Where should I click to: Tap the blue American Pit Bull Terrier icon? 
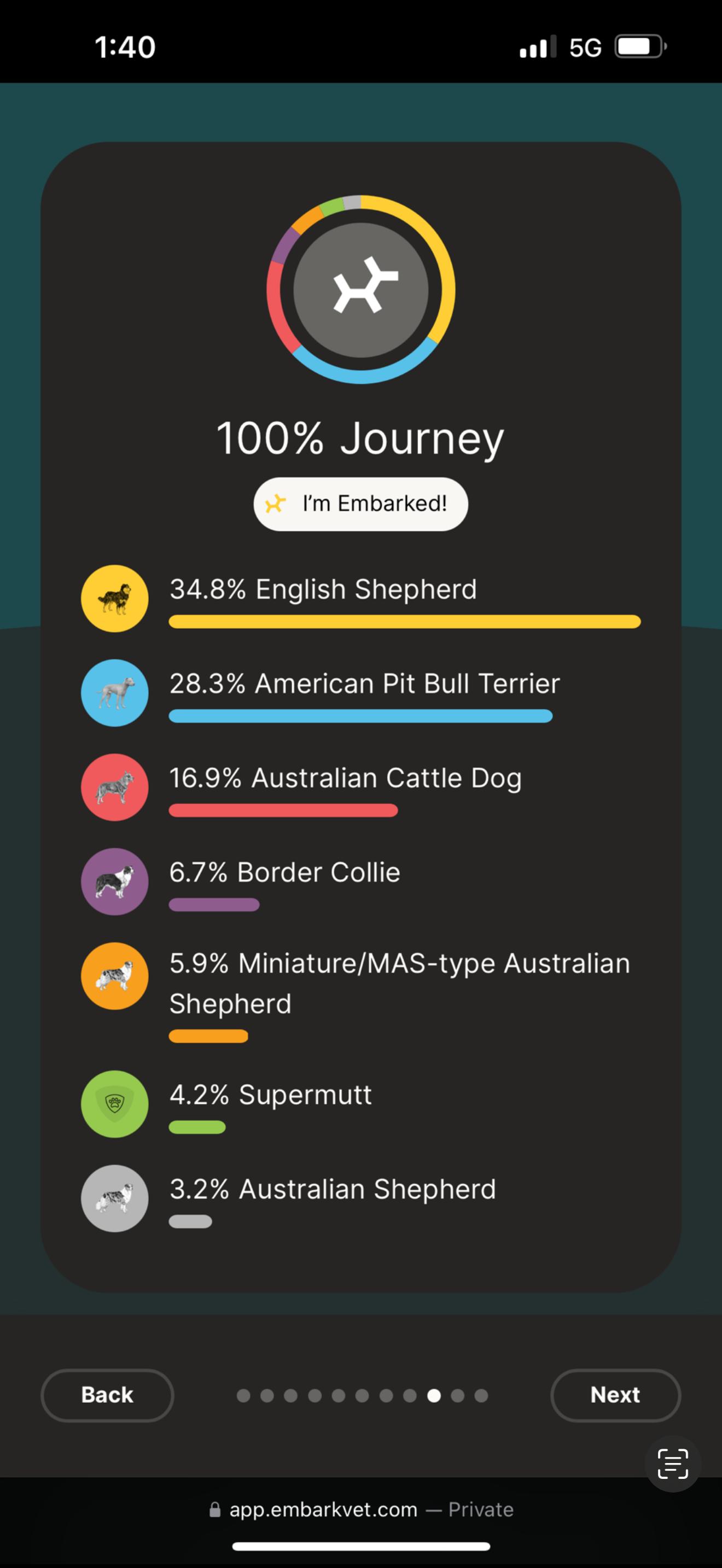point(114,693)
